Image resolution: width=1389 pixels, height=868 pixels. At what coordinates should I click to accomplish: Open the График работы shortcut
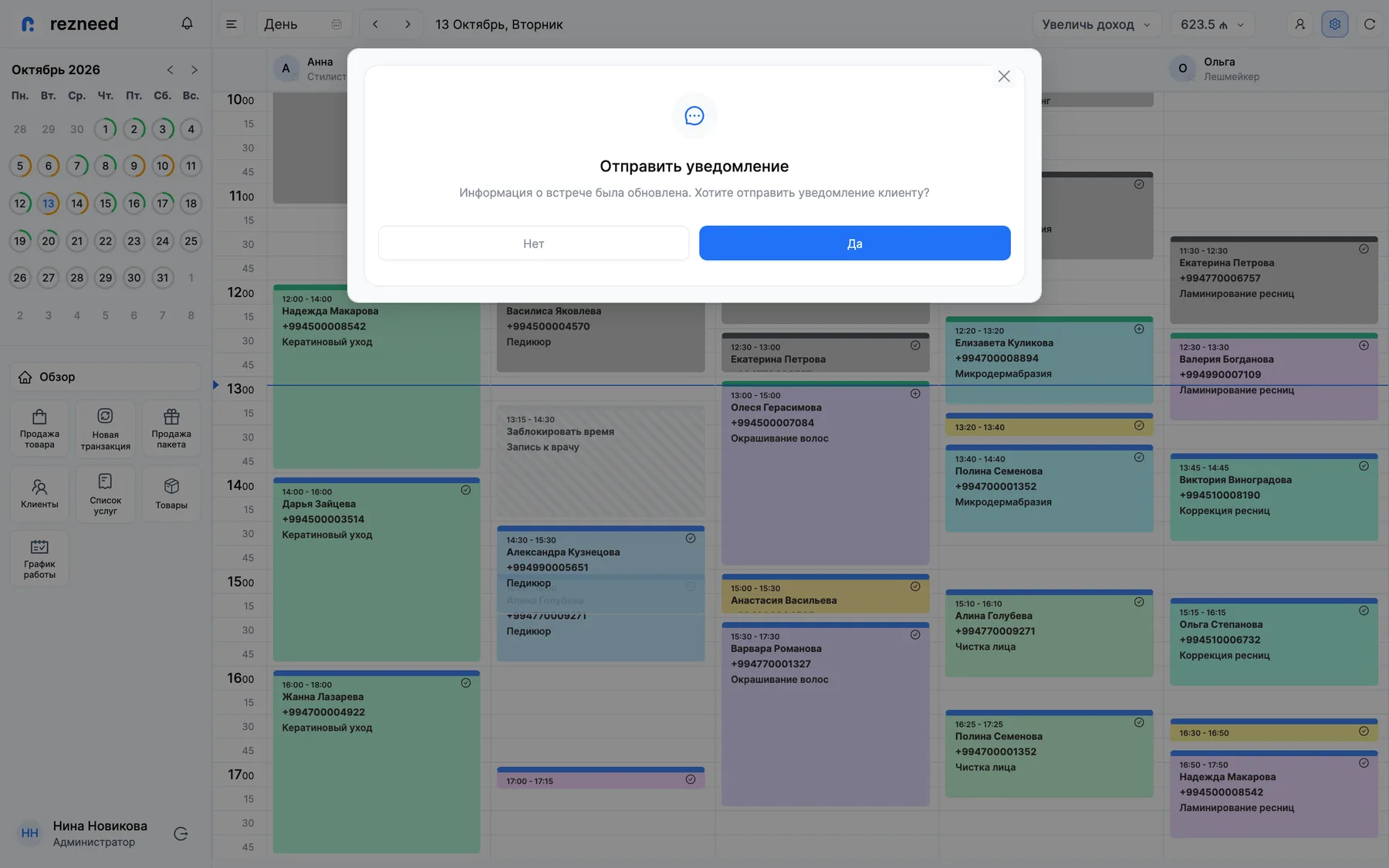(x=39, y=559)
